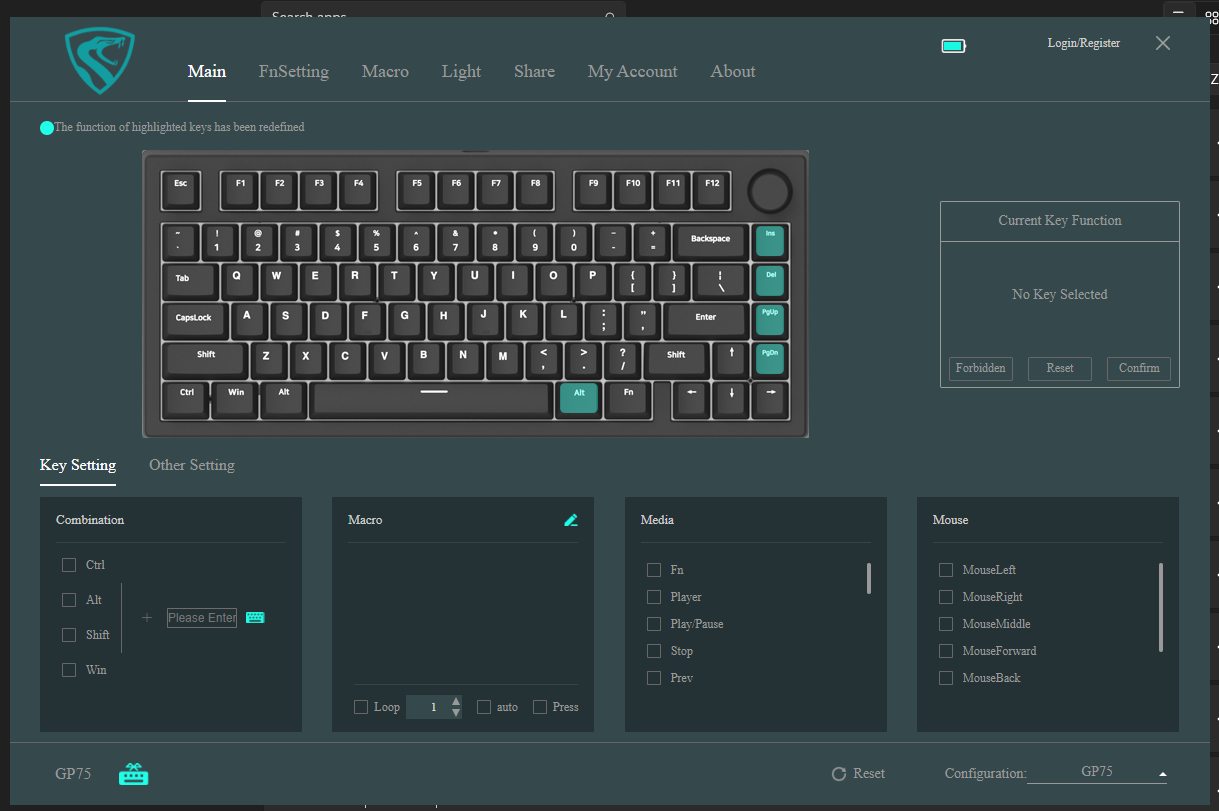
Task: Switch to the FnSetting tab
Action: tap(293, 72)
